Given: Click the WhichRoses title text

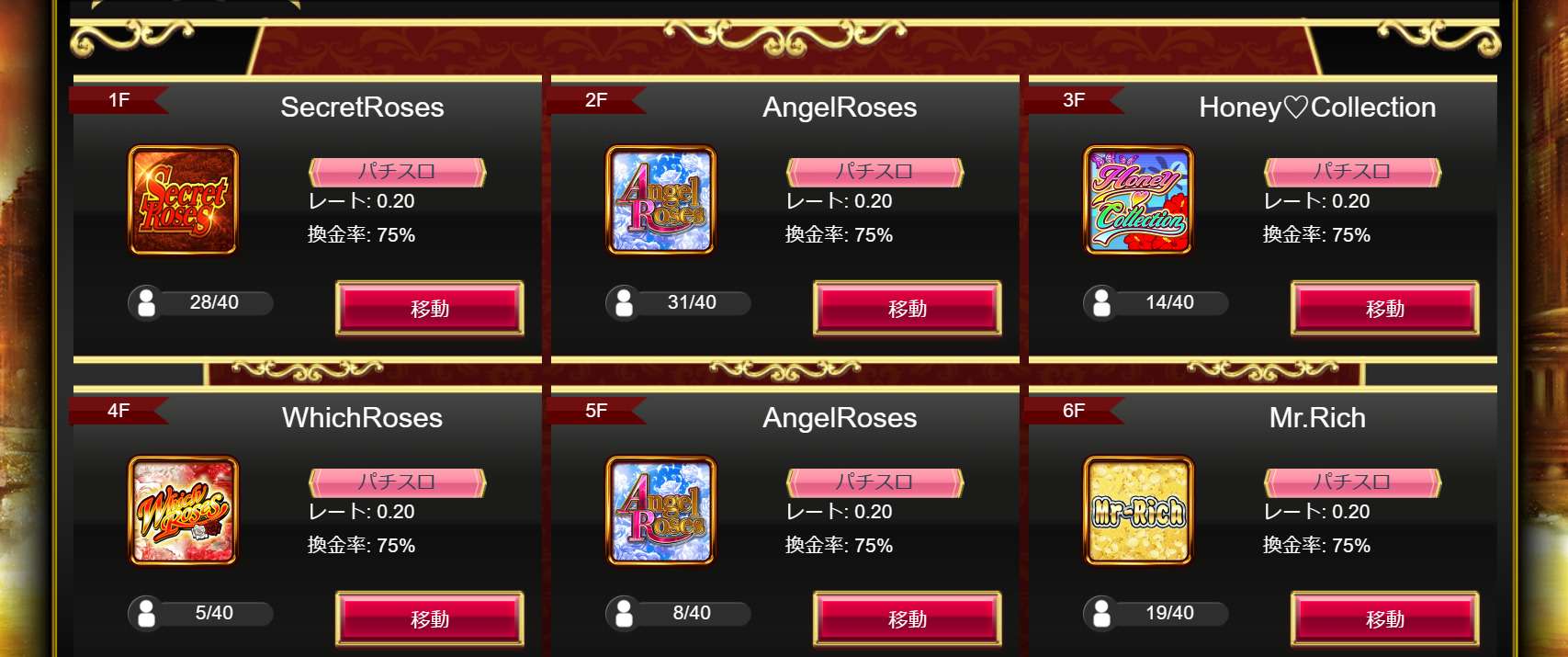Looking at the screenshot, I should coord(362,418).
